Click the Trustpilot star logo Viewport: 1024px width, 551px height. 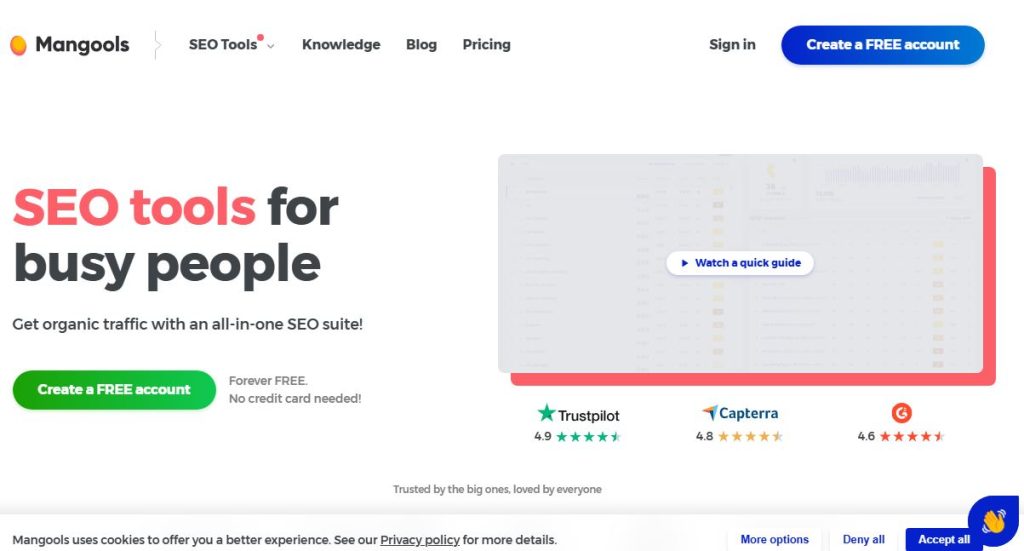tap(546, 413)
